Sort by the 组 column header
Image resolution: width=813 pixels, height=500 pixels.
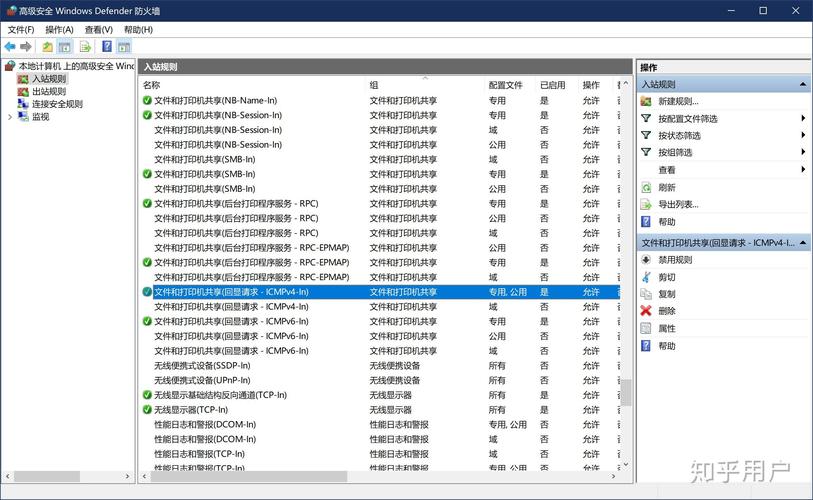tap(426, 85)
